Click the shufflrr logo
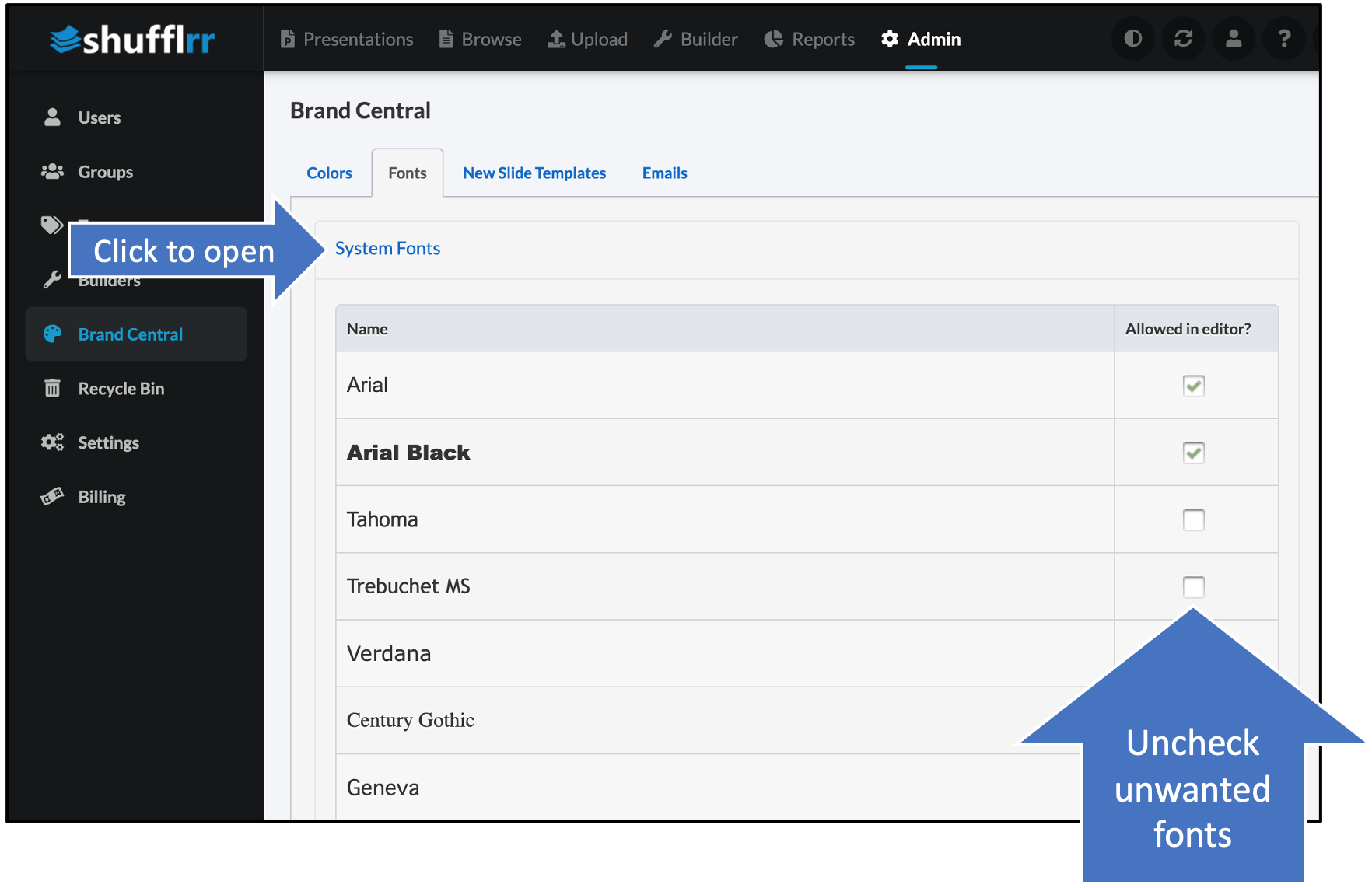 132,39
